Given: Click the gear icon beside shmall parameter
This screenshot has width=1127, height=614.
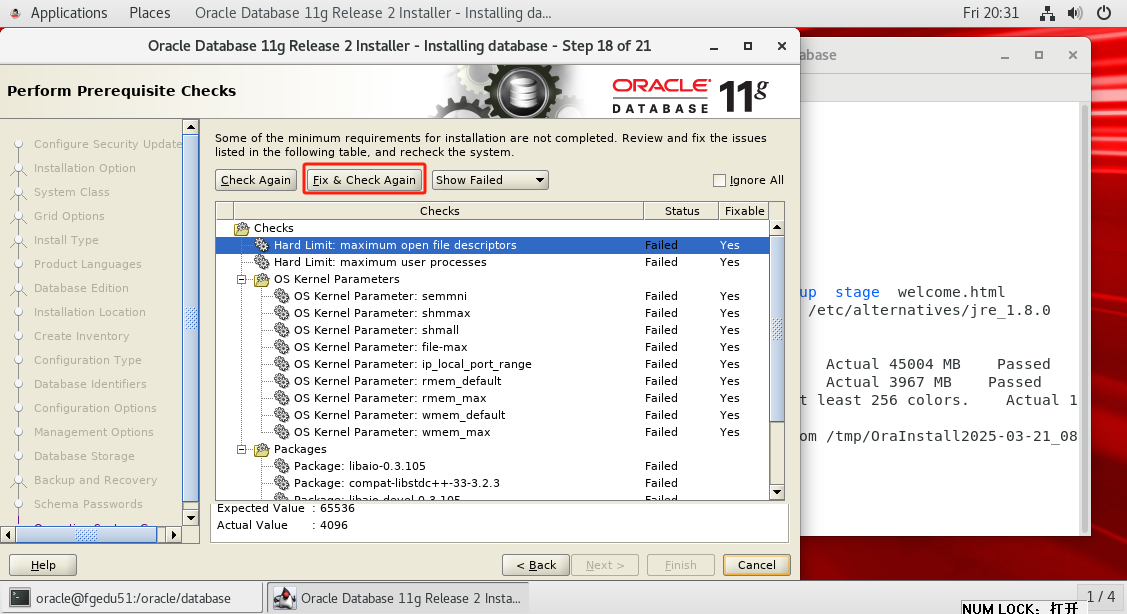Looking at the screenshot, I should click(282, 330).
